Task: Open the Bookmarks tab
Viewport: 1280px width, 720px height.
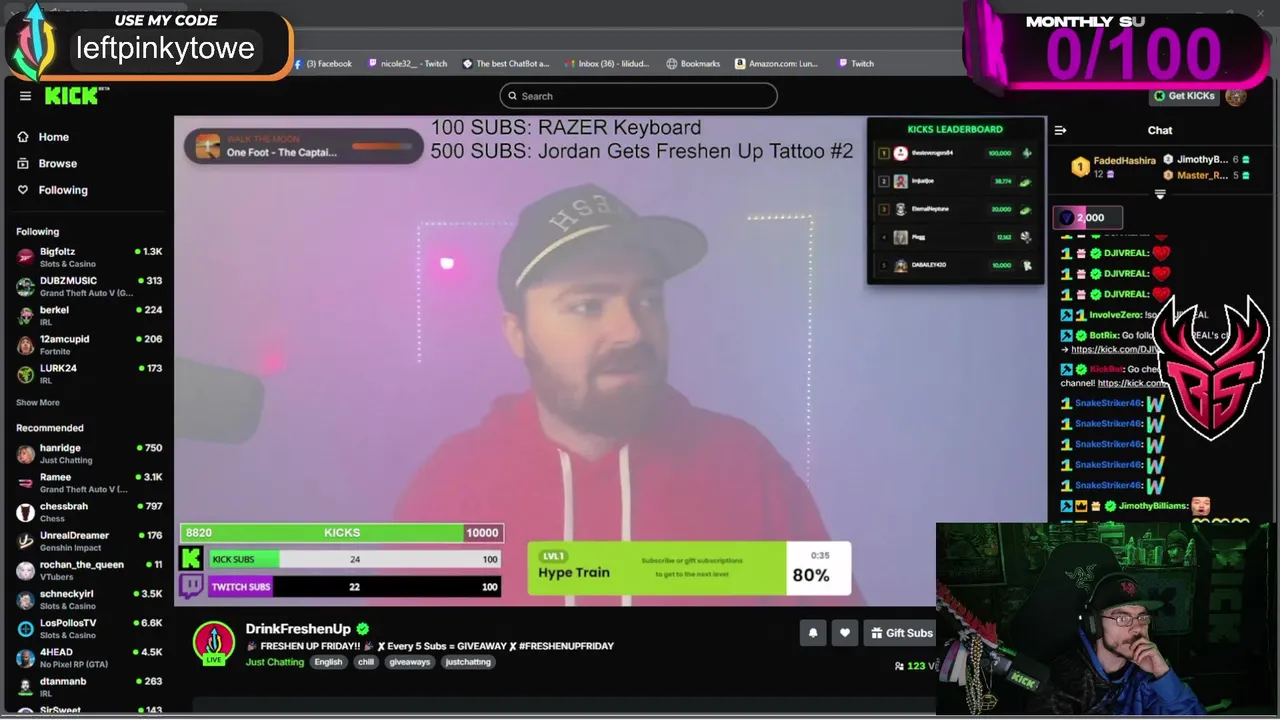Action: 693,63
